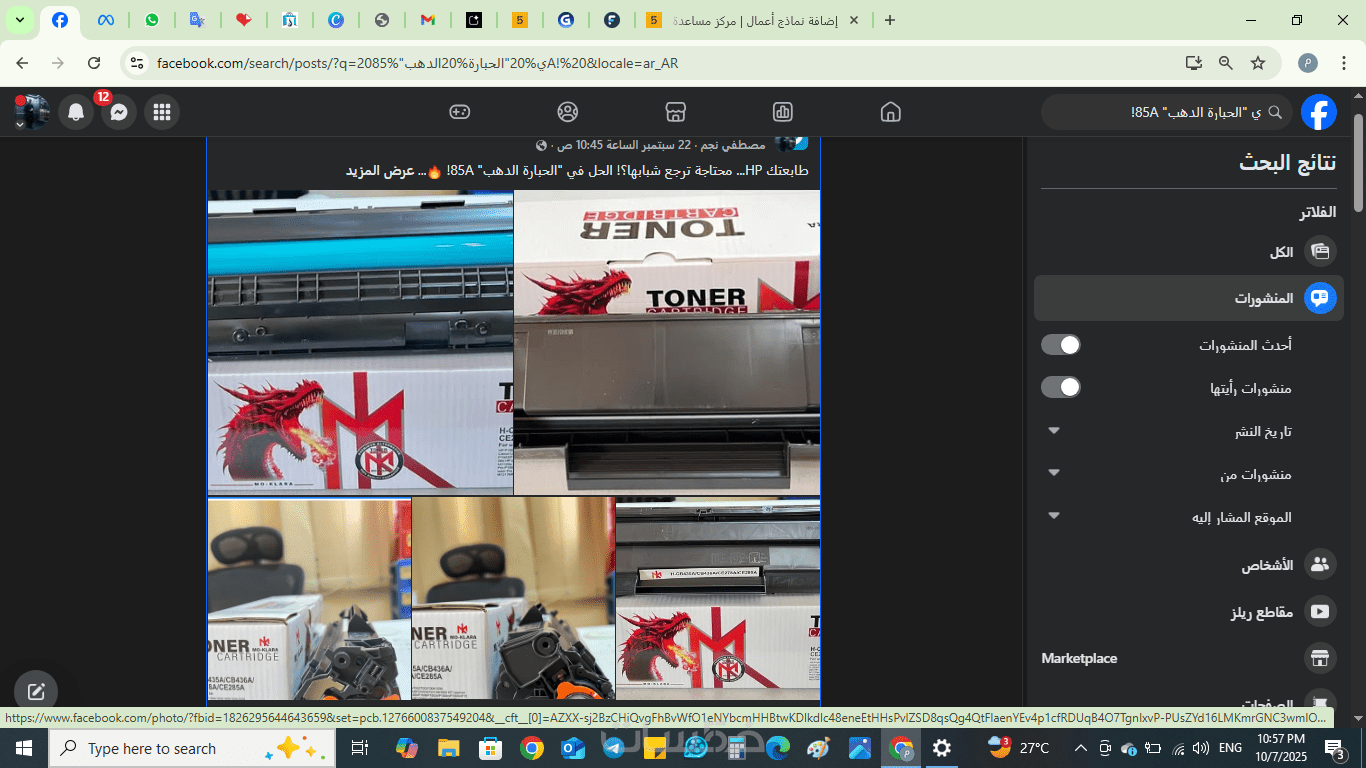Open Task View on the taskbar
This screenshot has height=768, width=1366.
click(360, 748)
